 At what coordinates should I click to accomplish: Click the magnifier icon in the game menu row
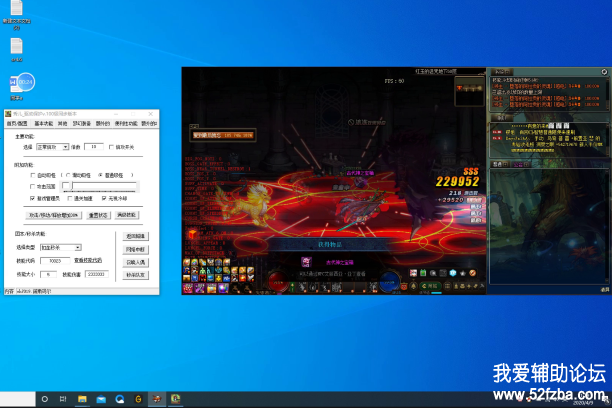433,273
